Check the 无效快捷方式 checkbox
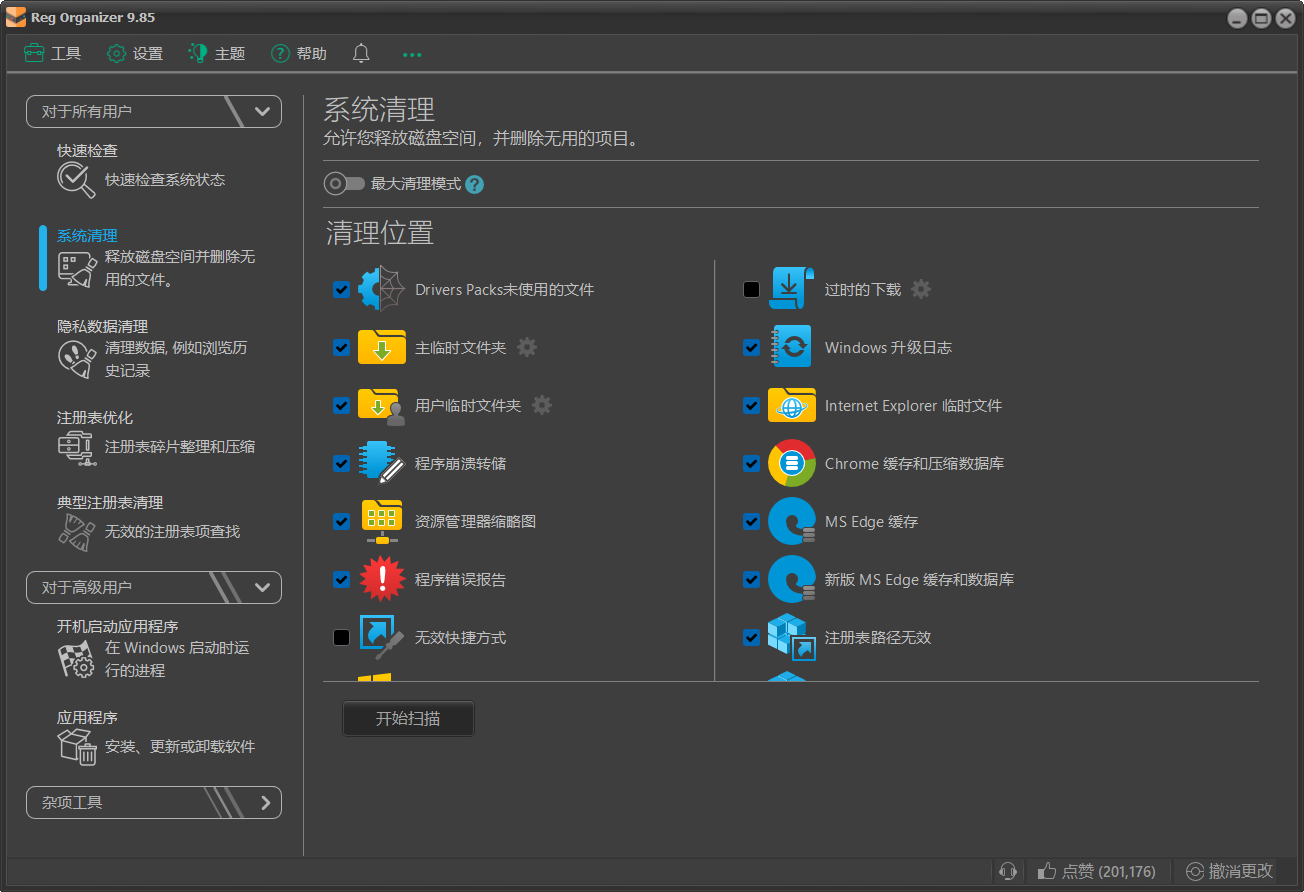Image resolution: width=1304 pixels, height=892 pixels. coord(342,638)
